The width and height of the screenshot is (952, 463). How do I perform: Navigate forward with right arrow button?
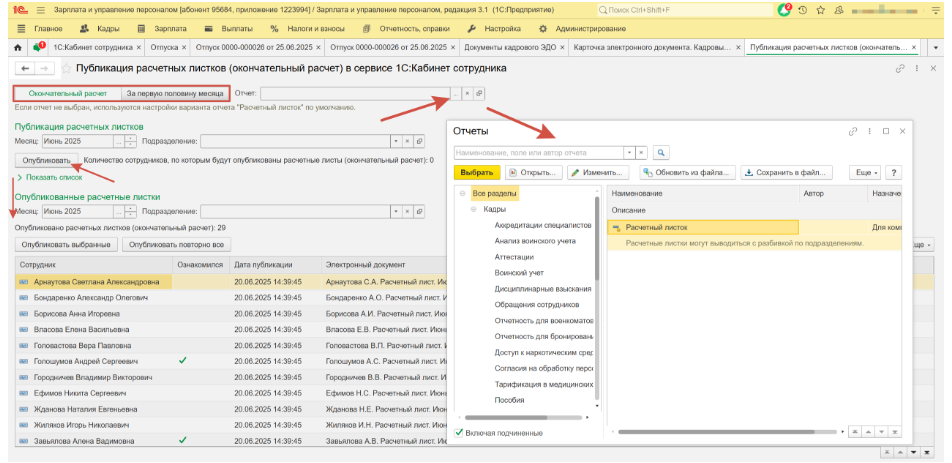pyautogui.click(x=43, y=69)
